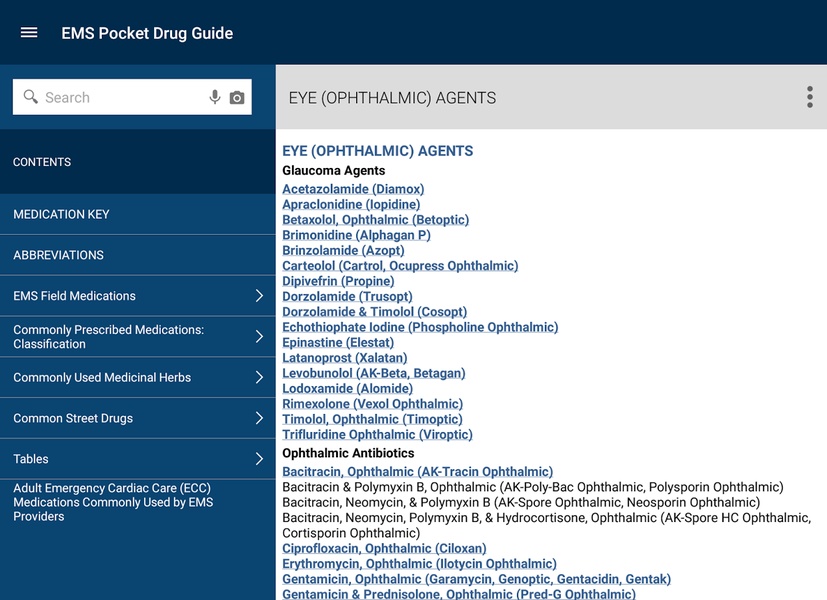The width and height of the screenshot is (827, 600).
Task: Open Common Street Drugs entry
Action: [138, 418]
